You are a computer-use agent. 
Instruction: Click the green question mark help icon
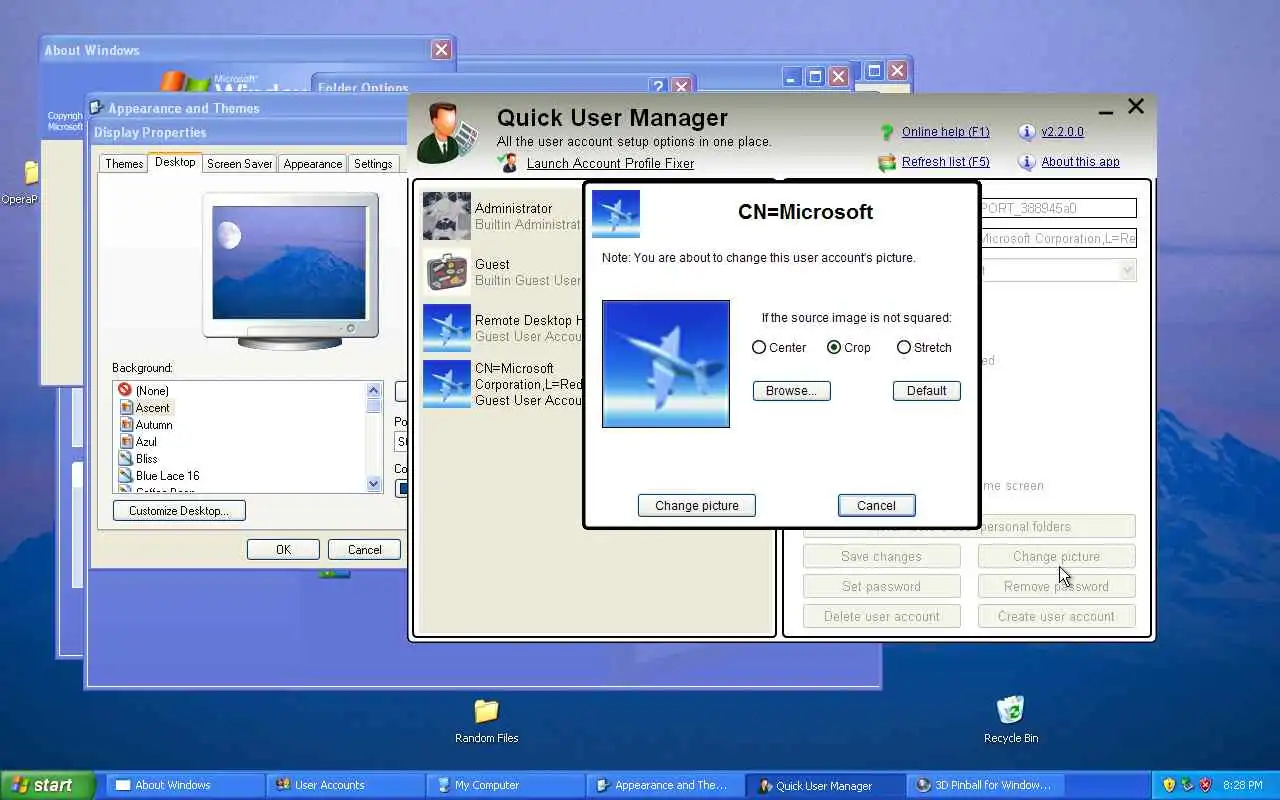pyautogui.click(x=886, y=132)
